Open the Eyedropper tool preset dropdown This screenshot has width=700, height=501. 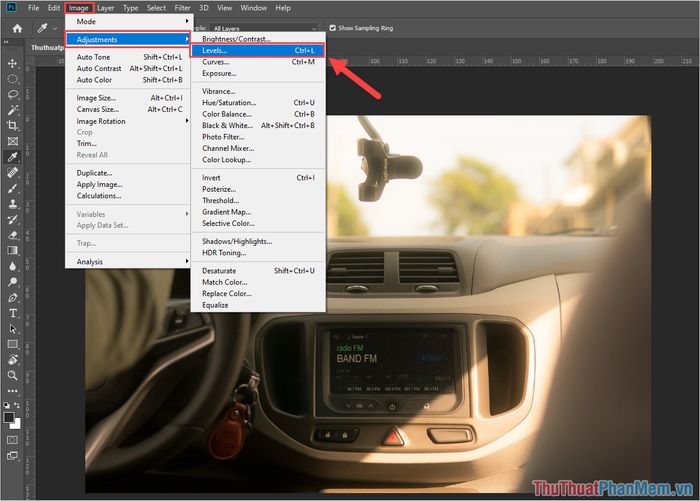tap(55, 29)
